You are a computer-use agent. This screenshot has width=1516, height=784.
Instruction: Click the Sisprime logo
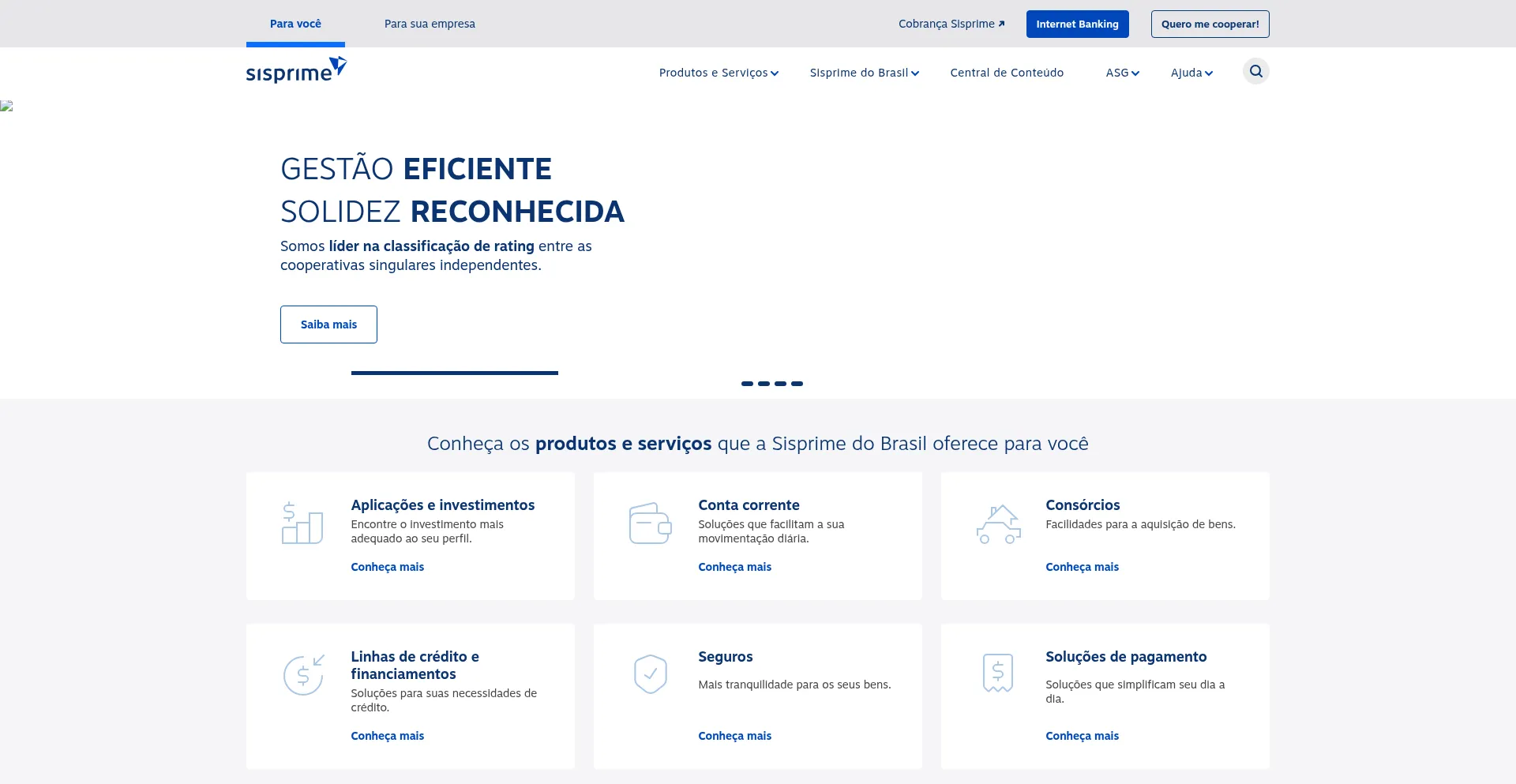(296, 70)
